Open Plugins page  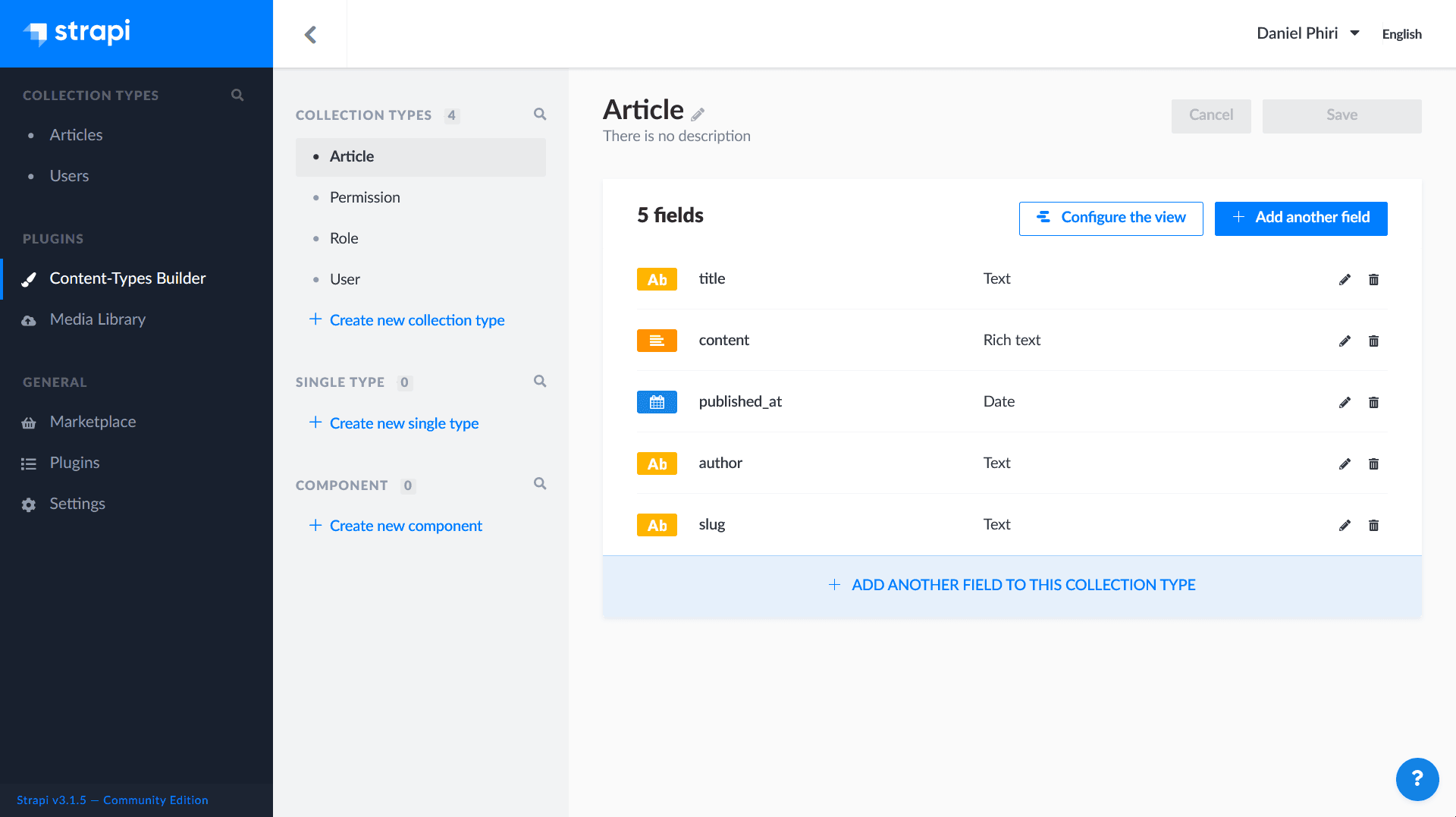pos(74,463)
